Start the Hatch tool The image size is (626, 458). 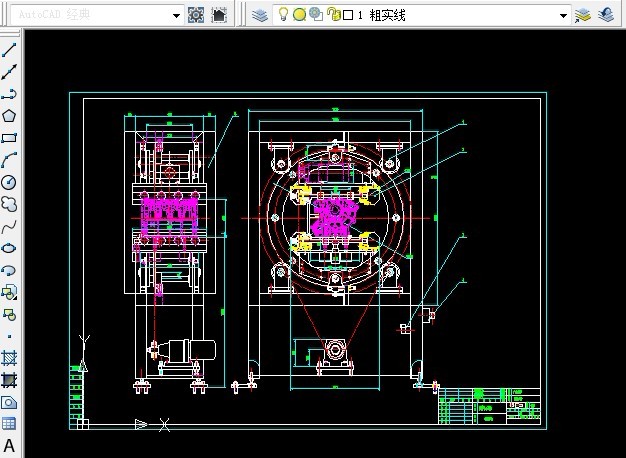(x=9, y=358)
